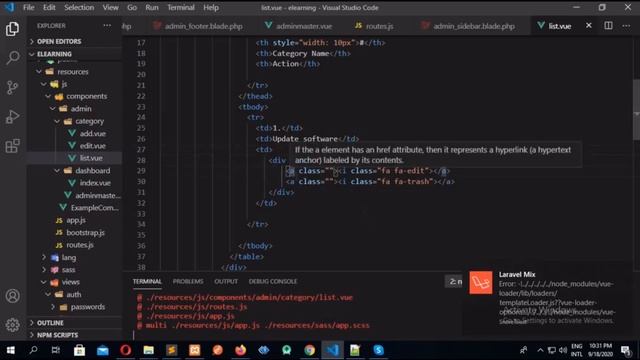Click the editor vertical scrollbar
The image size is (640, 360).
[x=636, y=110]
